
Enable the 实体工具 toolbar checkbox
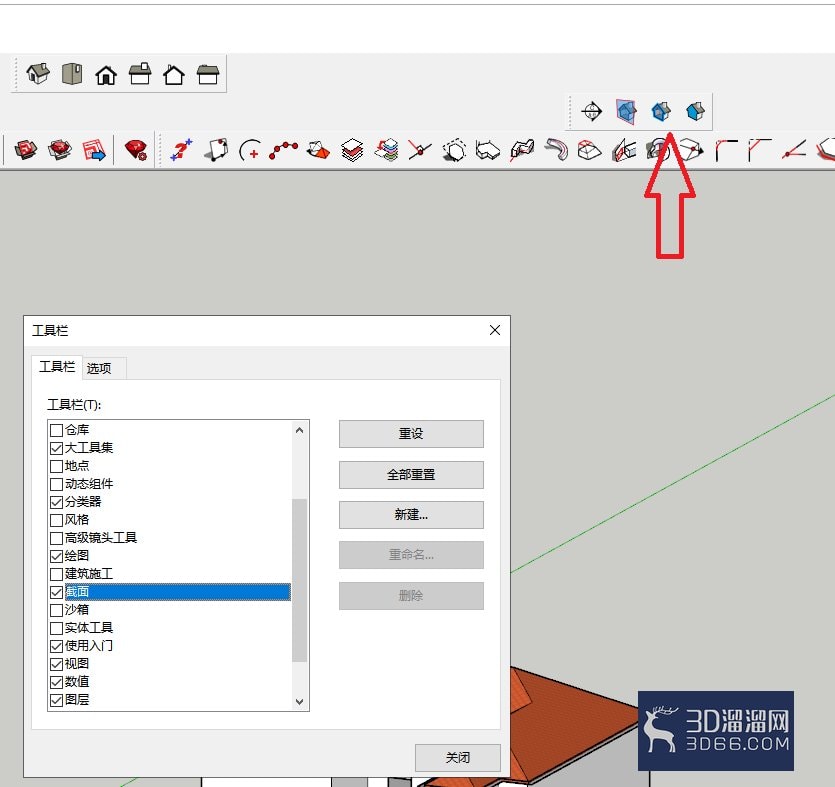tap(56, 628)
